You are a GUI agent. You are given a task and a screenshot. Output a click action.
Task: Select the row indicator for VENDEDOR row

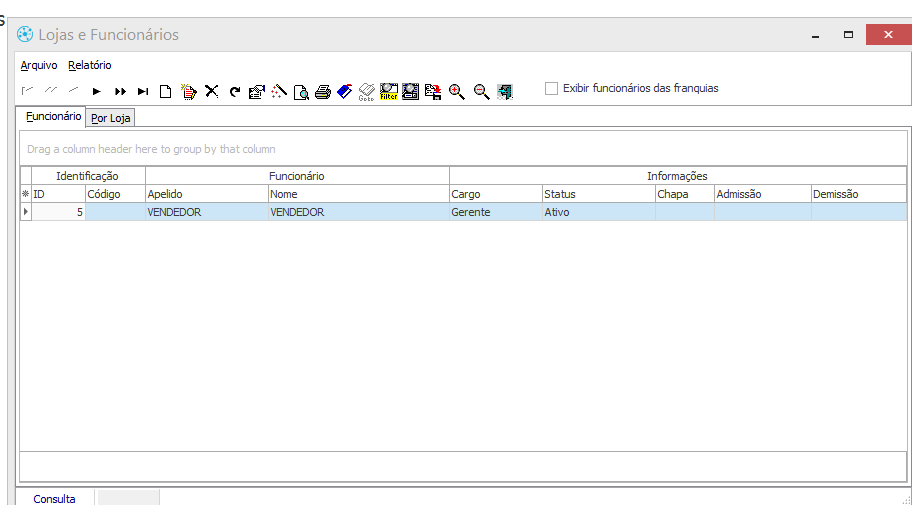(26, 212)
